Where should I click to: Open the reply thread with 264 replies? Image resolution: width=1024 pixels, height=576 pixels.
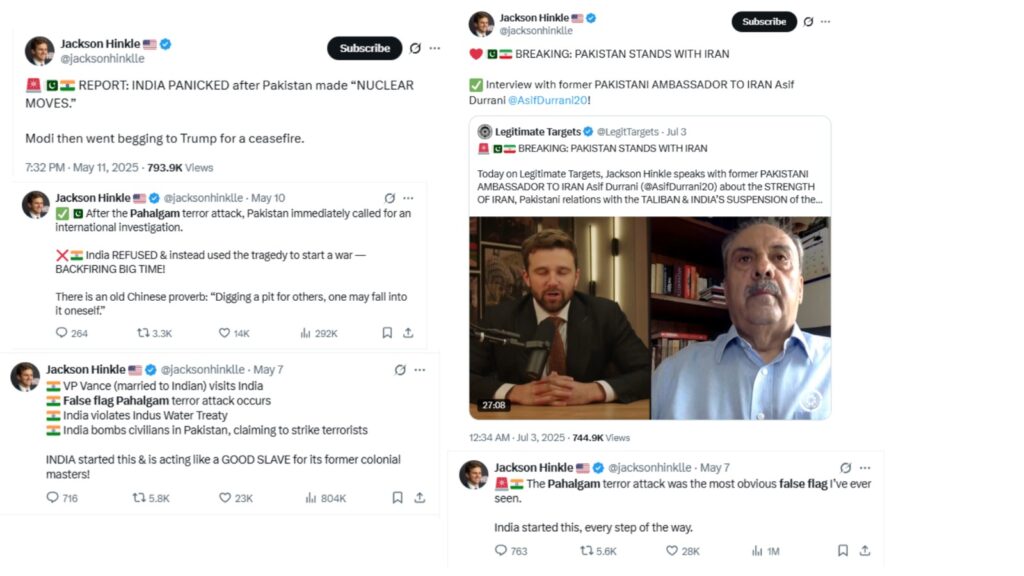(62, 333)
